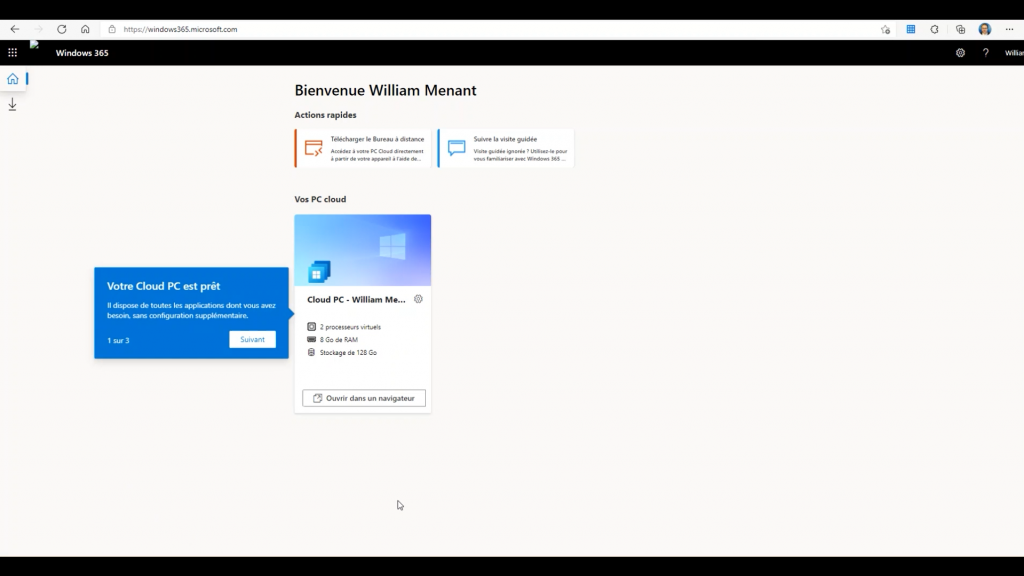Click the 1 sur 3 step indicator

[x=118, y=340]
